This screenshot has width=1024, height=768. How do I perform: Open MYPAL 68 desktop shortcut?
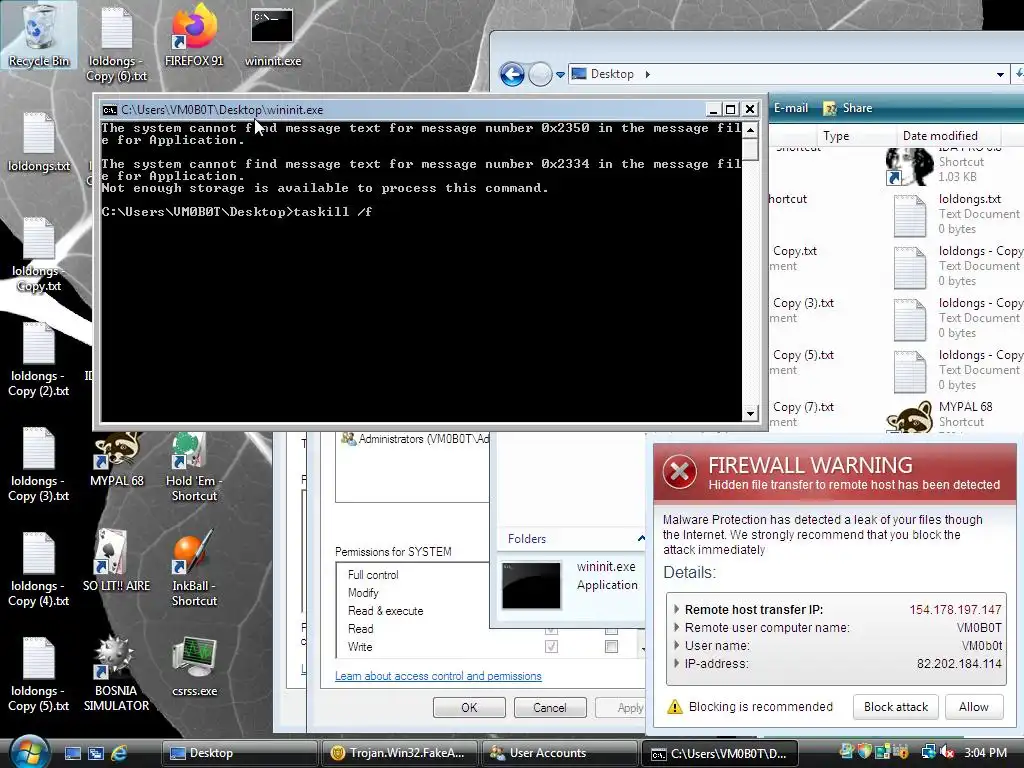[117, 460]
